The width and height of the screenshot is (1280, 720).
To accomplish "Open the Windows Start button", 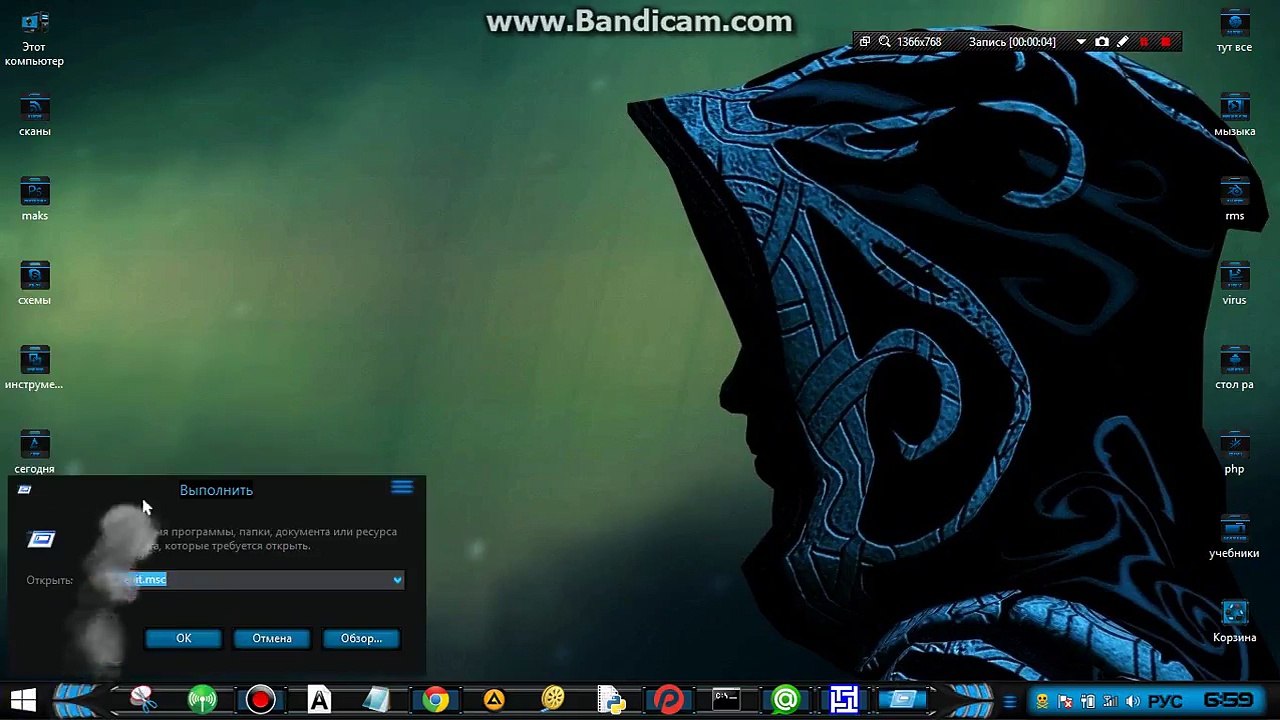I will (24, 700).
